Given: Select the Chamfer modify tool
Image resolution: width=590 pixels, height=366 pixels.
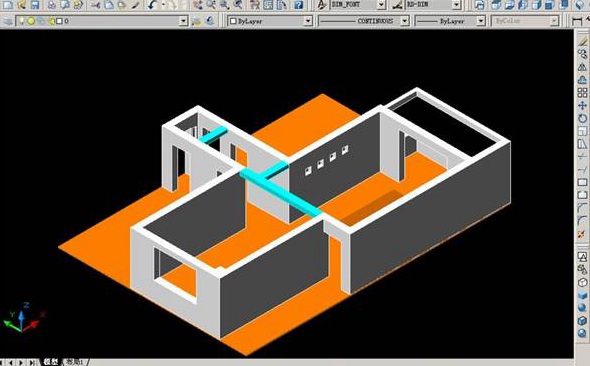Looking at the screenshot, I should pyautogui.click(x=582, y=208).
